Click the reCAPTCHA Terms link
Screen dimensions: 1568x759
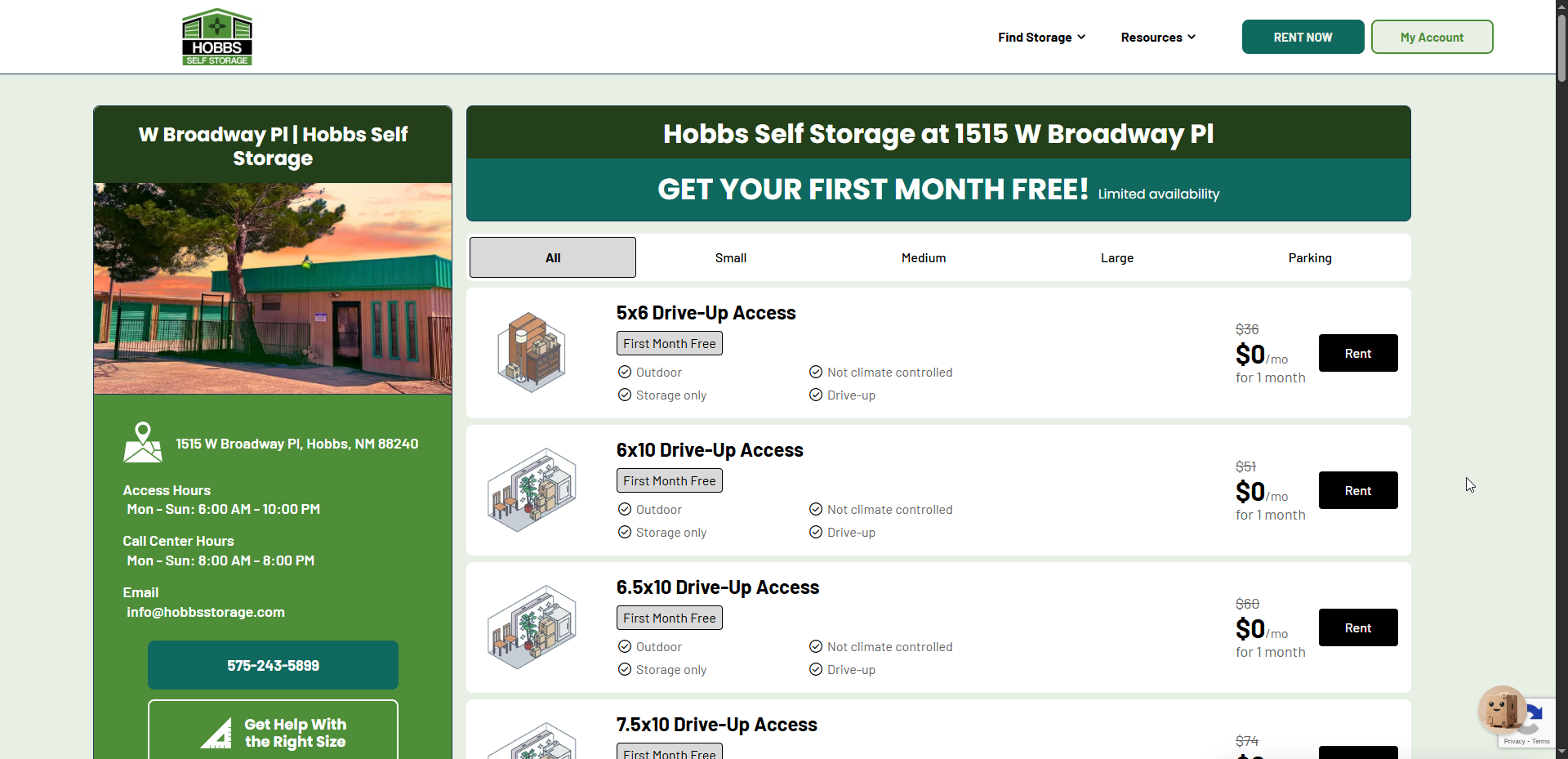[1541, 741]
